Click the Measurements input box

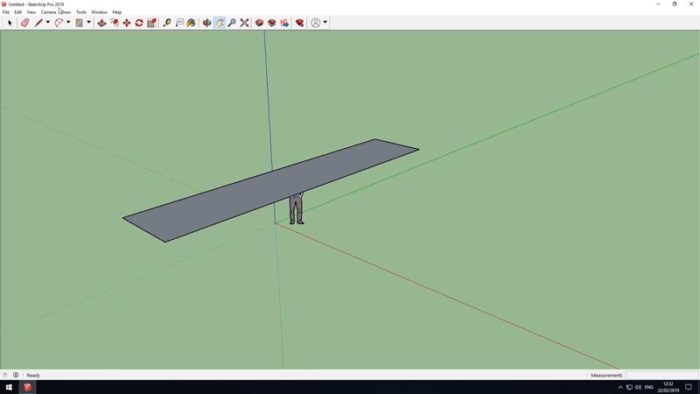pos(661,375)
